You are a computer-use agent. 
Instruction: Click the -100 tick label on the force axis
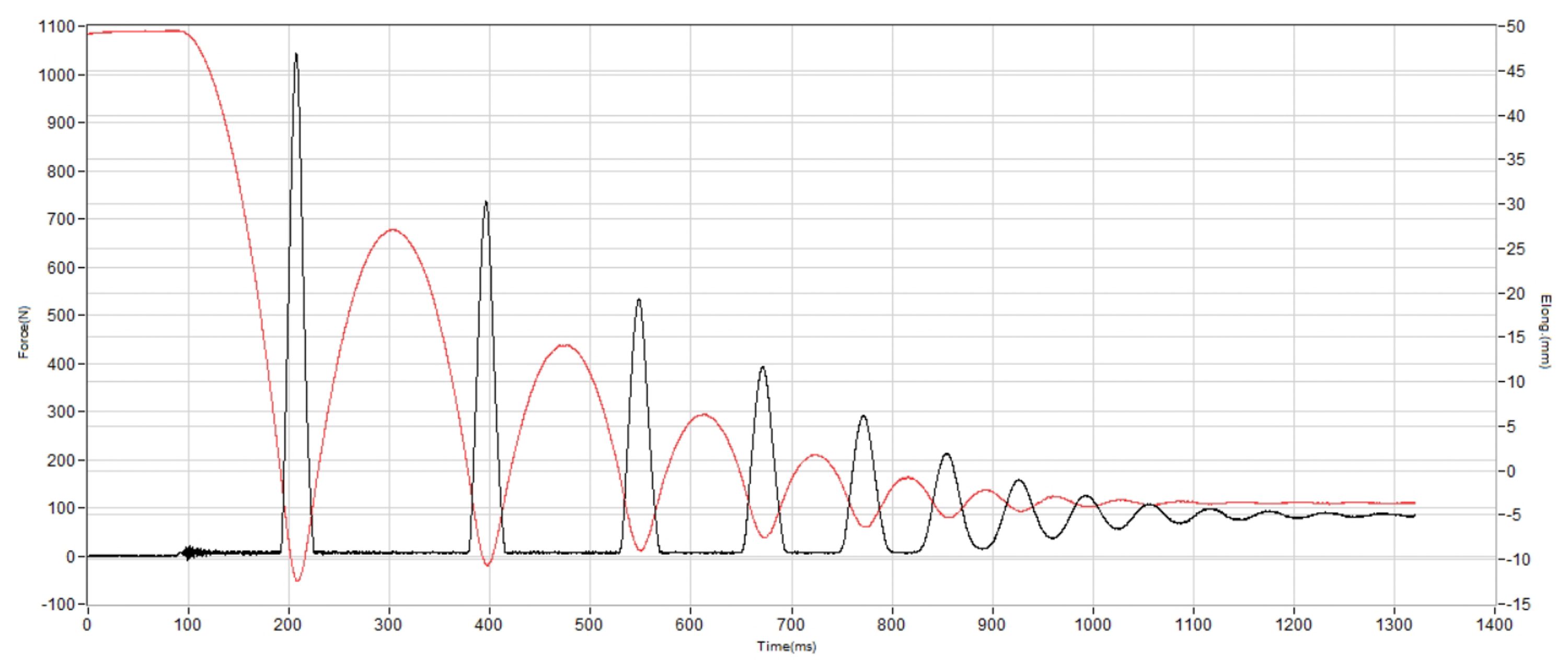58,605
